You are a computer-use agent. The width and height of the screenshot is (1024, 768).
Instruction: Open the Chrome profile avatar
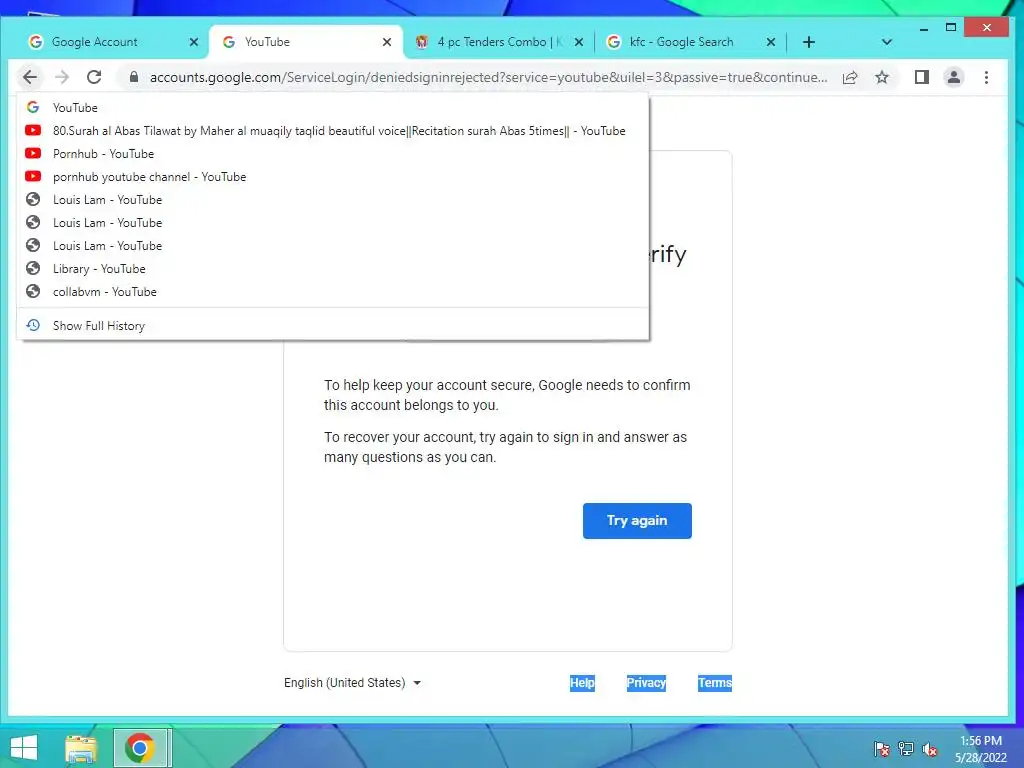coord(953,77)
